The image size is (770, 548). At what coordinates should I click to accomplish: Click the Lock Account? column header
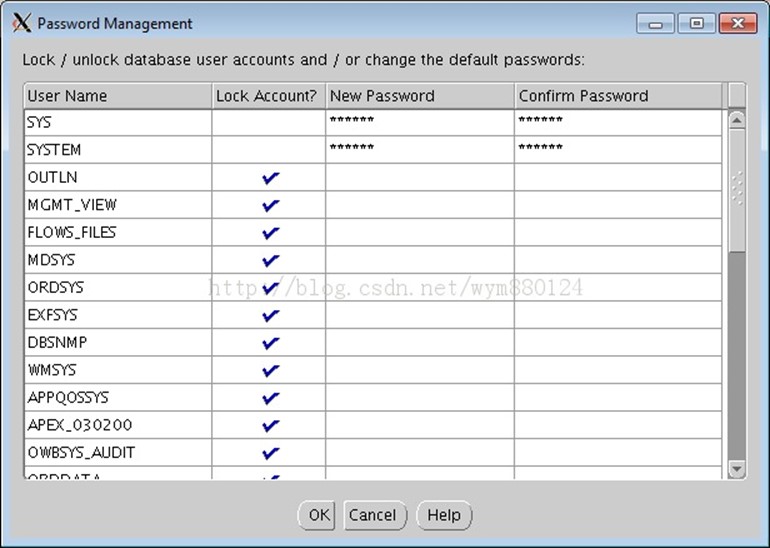coord(269,96)
